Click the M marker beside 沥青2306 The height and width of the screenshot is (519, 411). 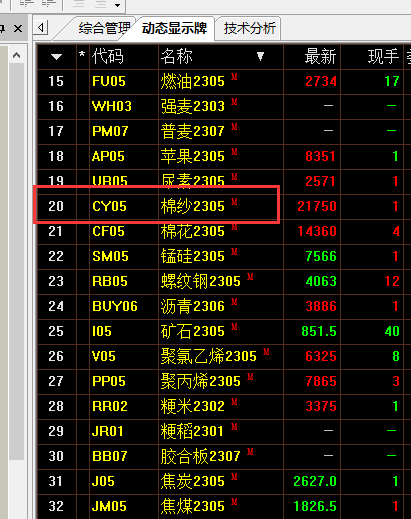pyautogui.click(x=234, y=302)
